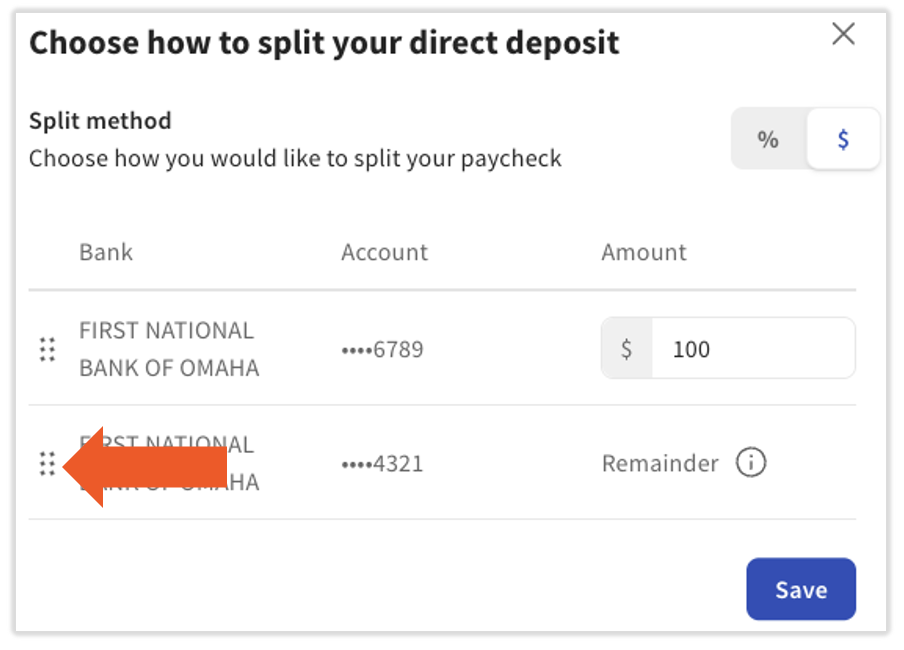Viewport: 904px width, 650px height.
Task: Click the Amount column header
Action: tap(644, 252)
